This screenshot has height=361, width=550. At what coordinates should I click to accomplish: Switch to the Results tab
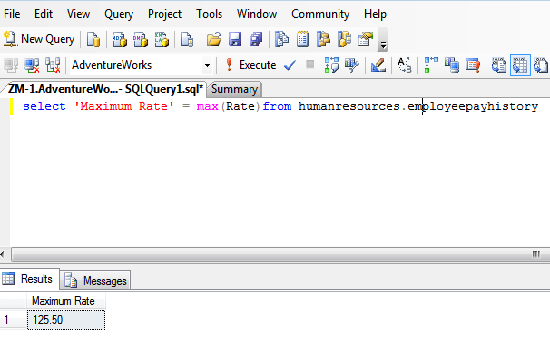coord(30,279)
